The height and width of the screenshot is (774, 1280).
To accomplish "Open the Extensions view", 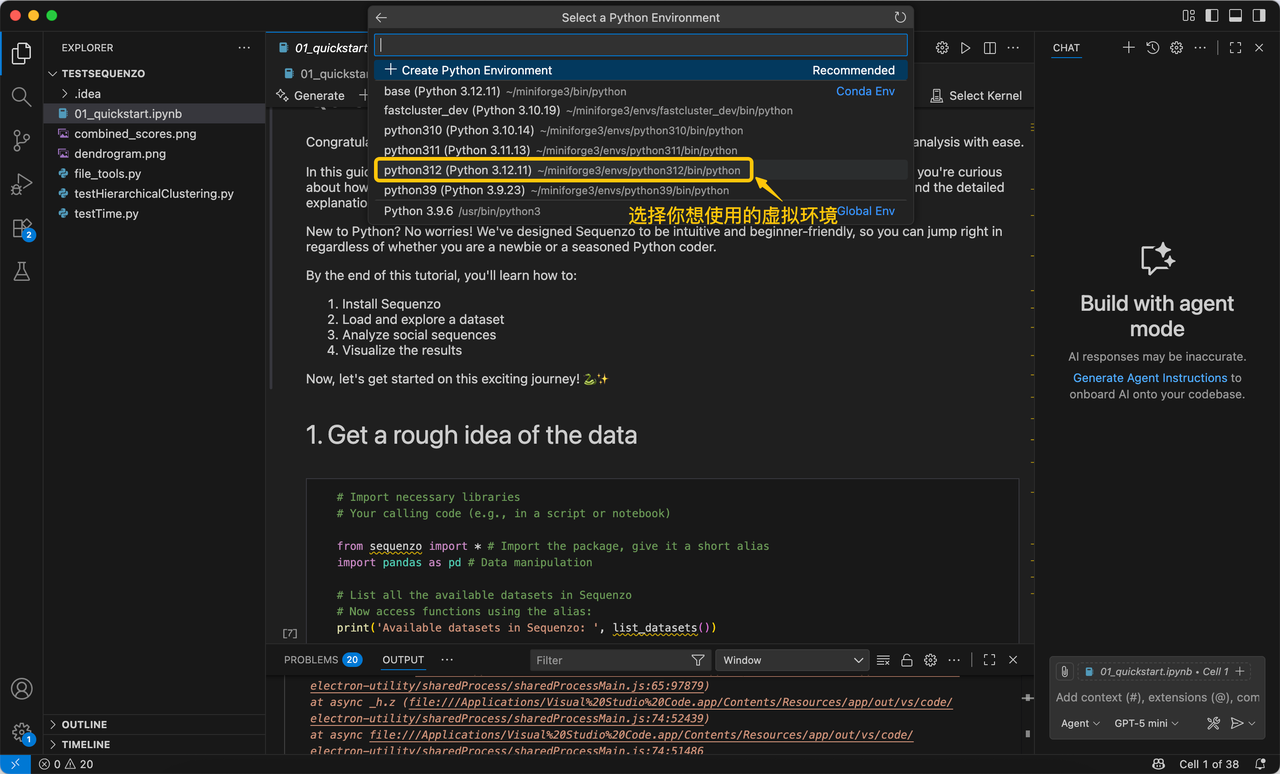I will point(21,228).
